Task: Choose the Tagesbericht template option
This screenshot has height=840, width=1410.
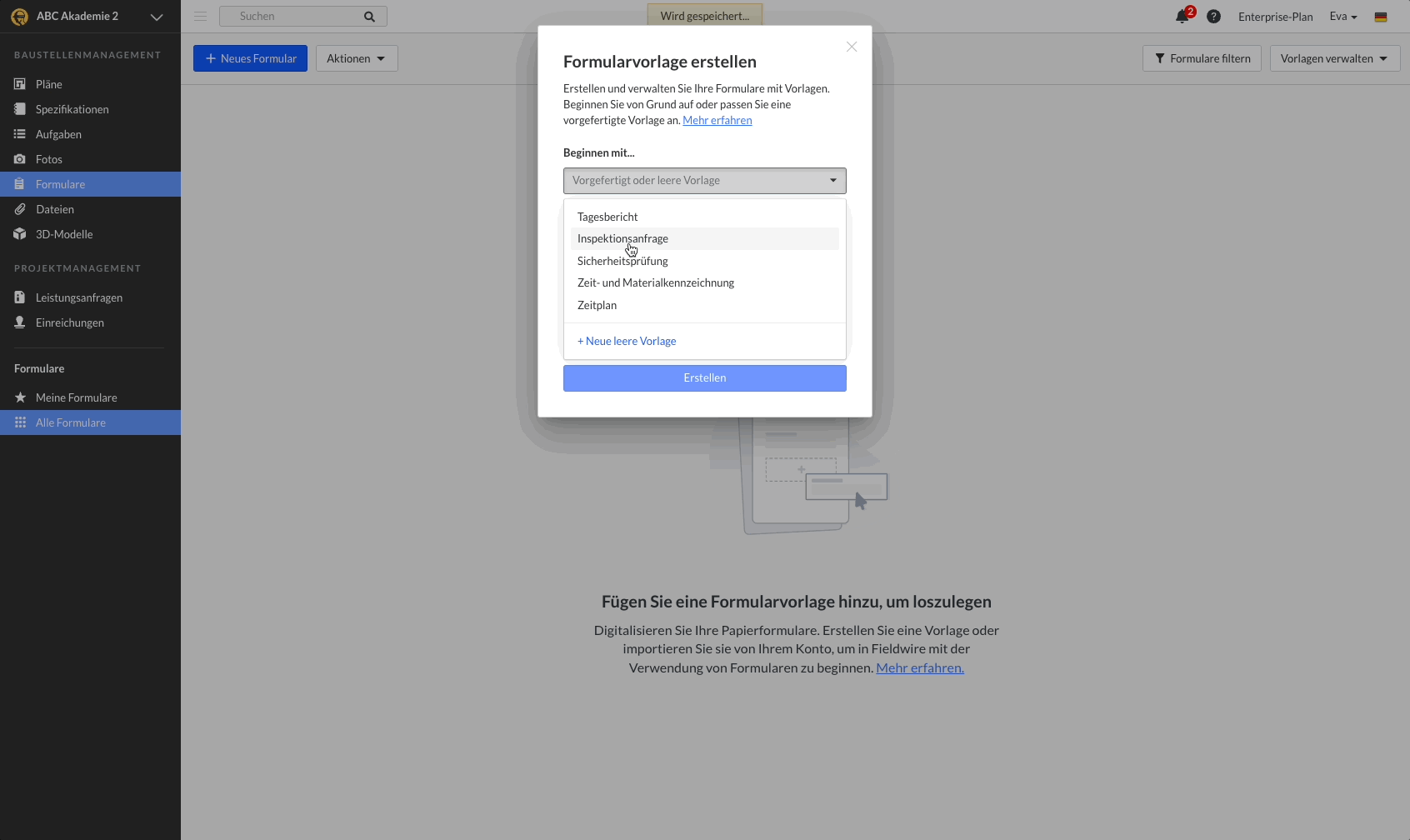Action: click(x=607, y=217)
